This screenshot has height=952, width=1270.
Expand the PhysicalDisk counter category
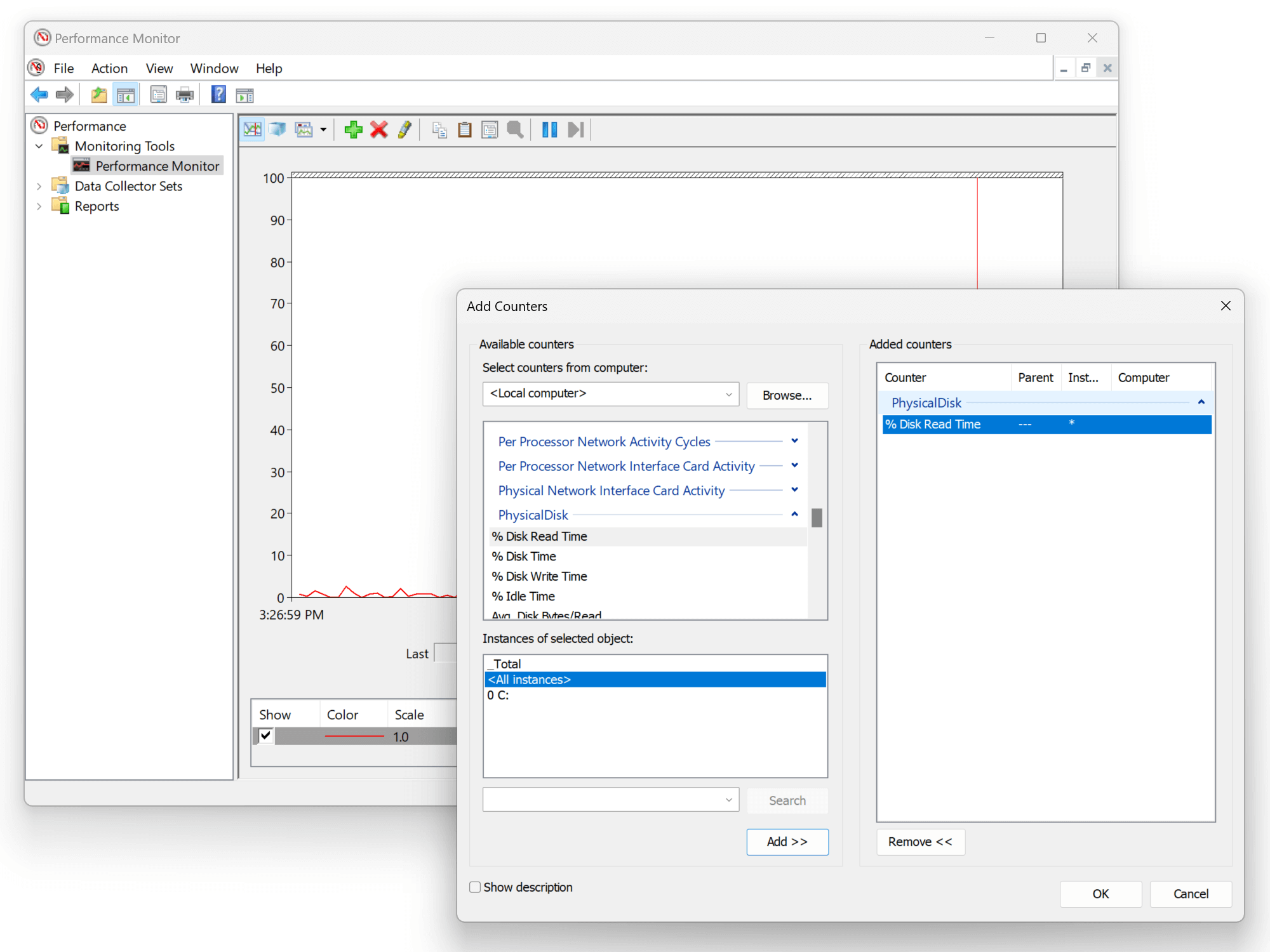pos(794,514)
